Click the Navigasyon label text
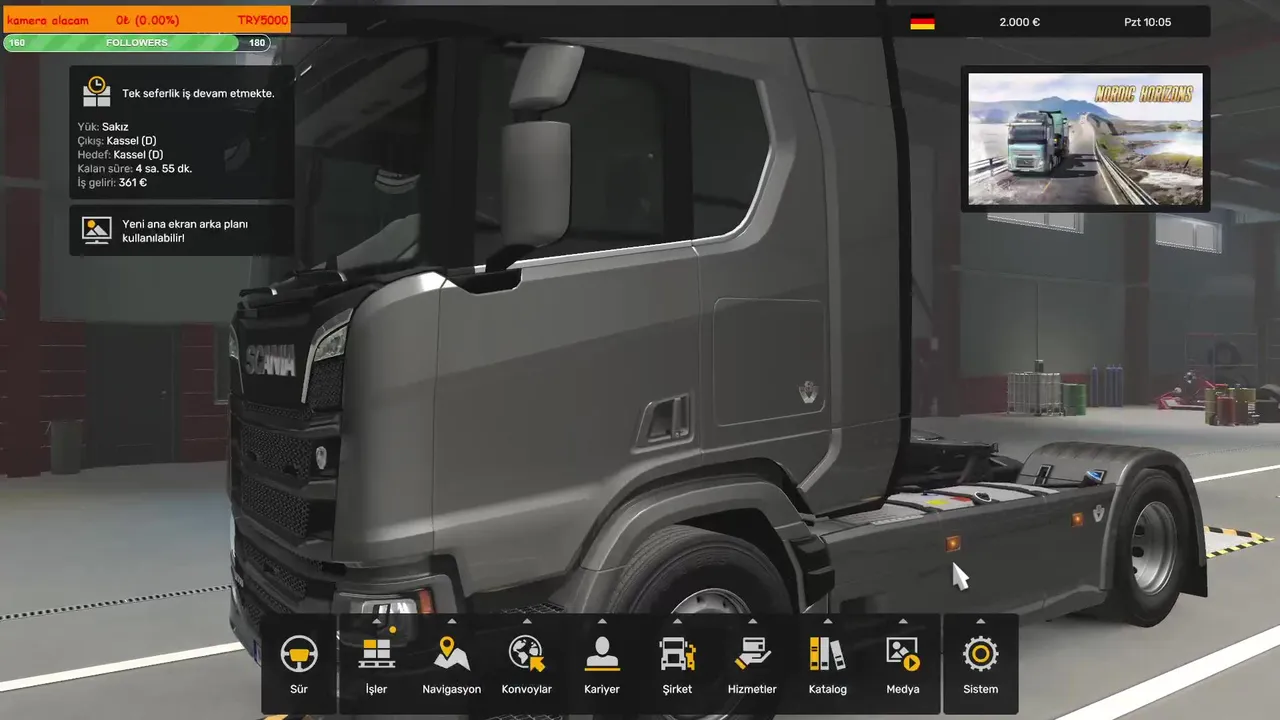The image size is (1280, 720). 452,689
